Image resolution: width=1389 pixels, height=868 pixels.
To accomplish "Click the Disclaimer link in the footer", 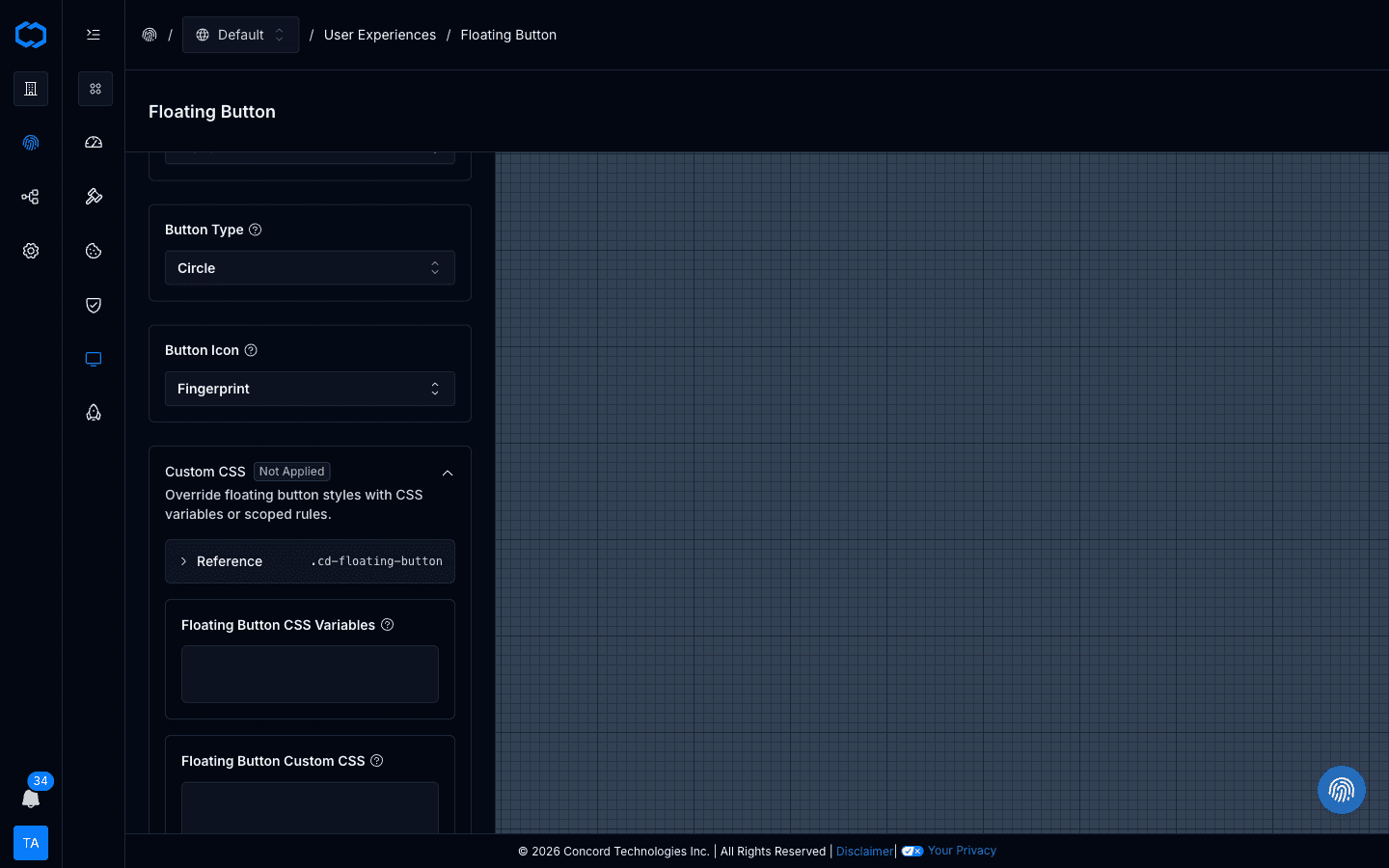I will (x=864, y=851).
